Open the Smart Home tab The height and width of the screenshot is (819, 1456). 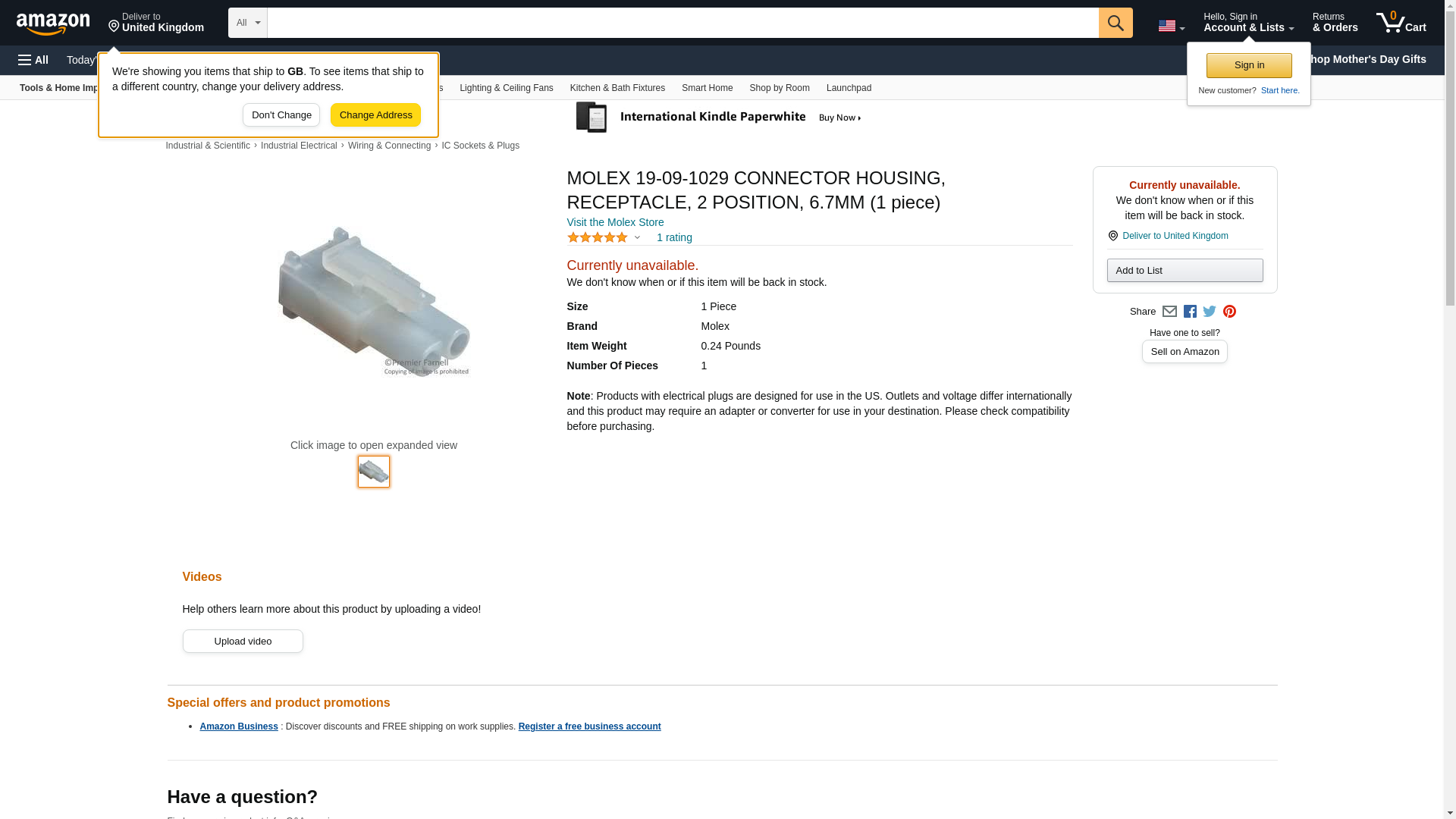(x=707, y=88)
